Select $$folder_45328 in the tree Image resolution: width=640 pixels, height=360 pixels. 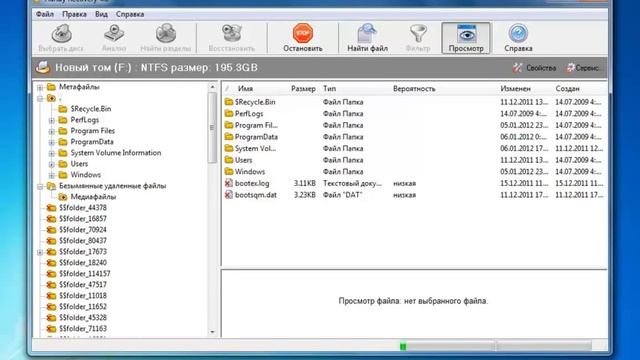click(83, 318)
